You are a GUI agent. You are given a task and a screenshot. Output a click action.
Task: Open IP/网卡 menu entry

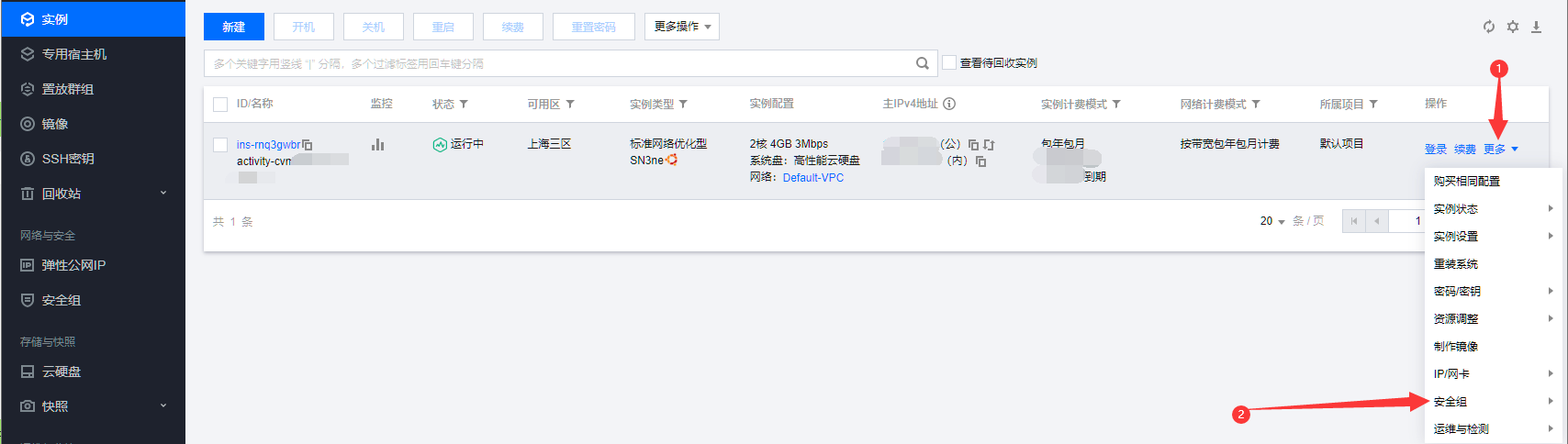click(1493, 374)
